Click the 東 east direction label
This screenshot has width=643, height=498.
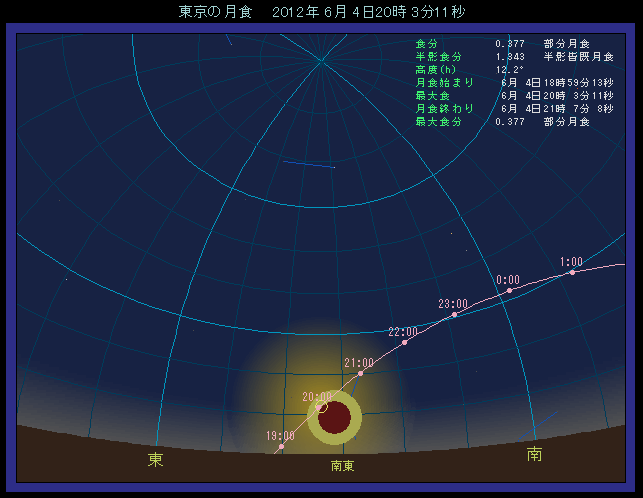[155, 459]
